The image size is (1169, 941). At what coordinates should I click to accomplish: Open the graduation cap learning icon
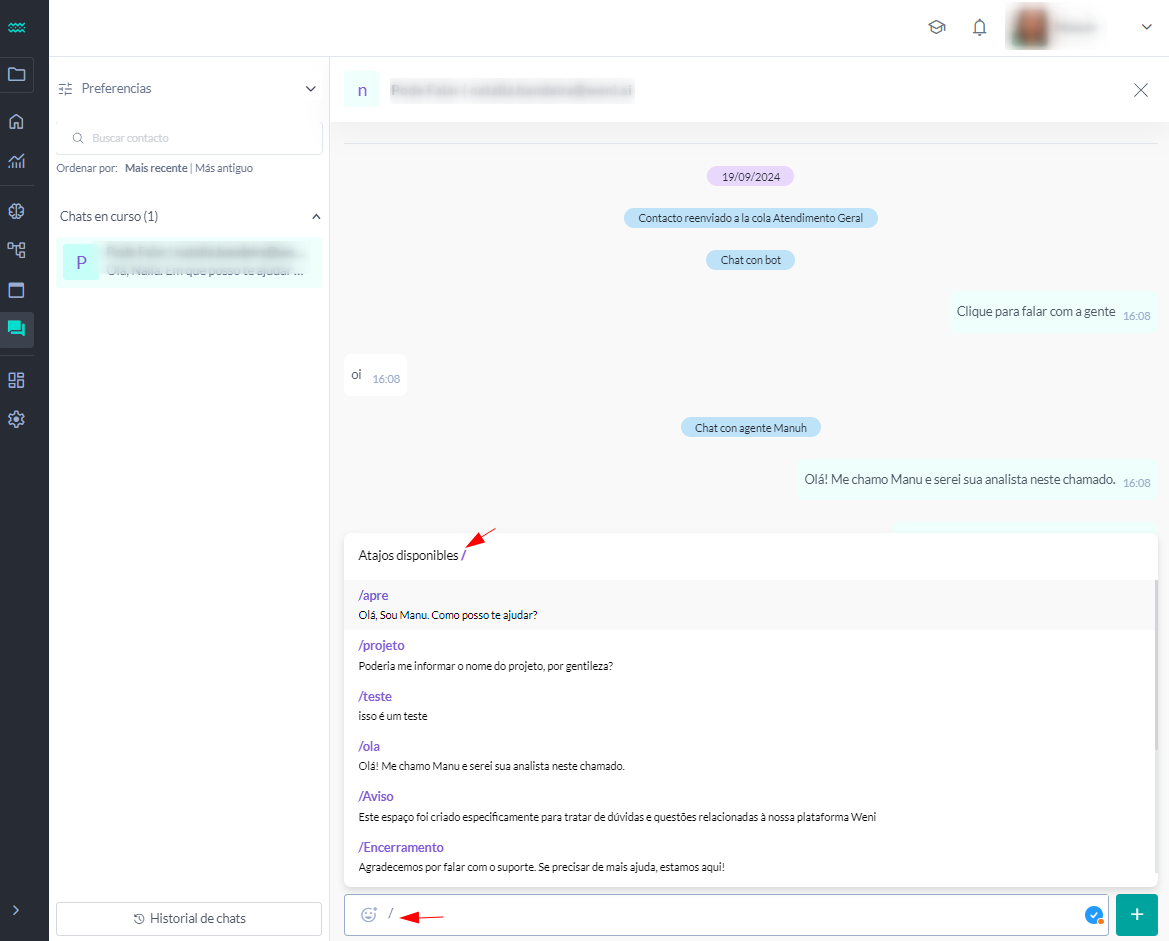point(937,28)
